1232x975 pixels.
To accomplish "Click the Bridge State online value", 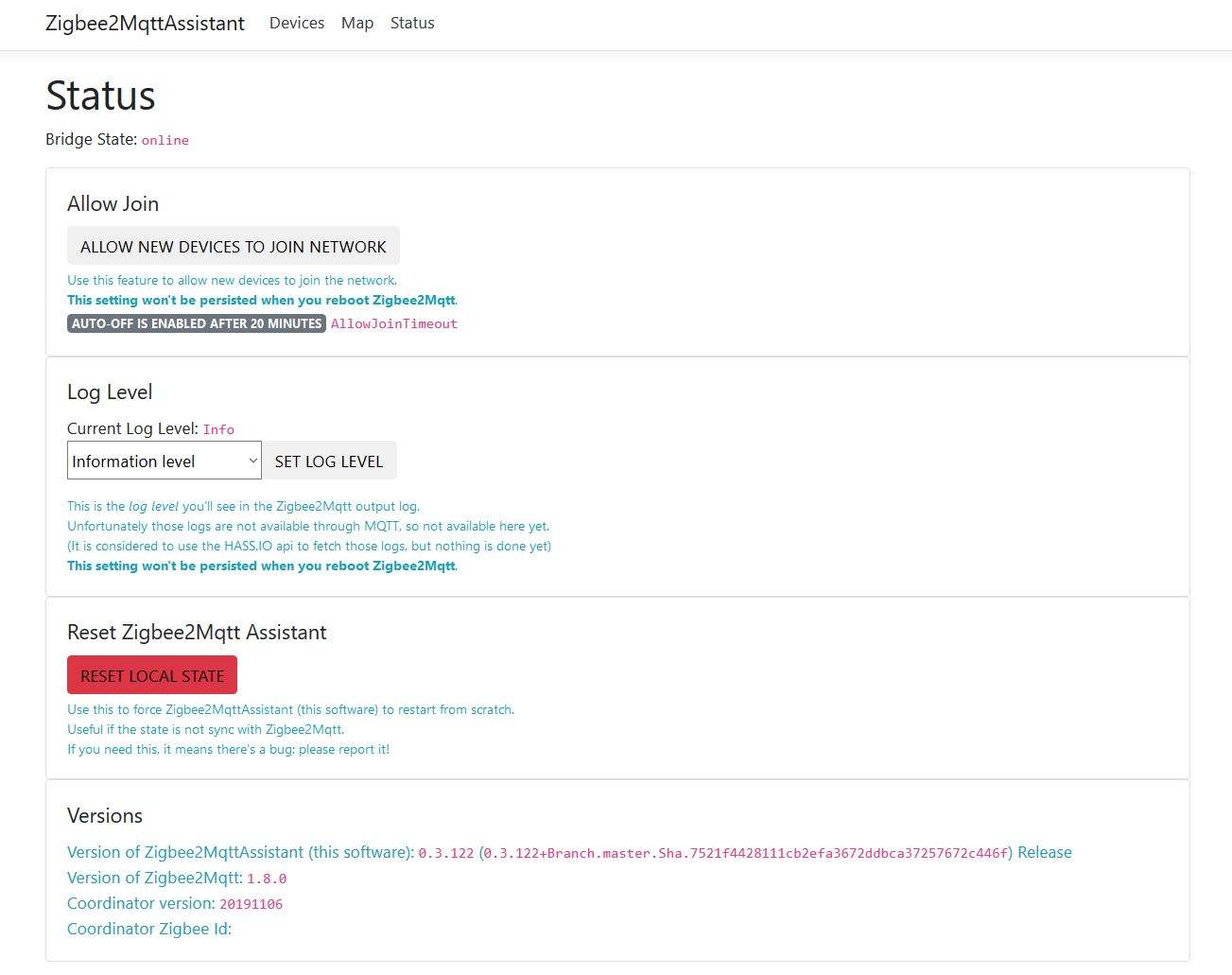I will tap(165, 140).
